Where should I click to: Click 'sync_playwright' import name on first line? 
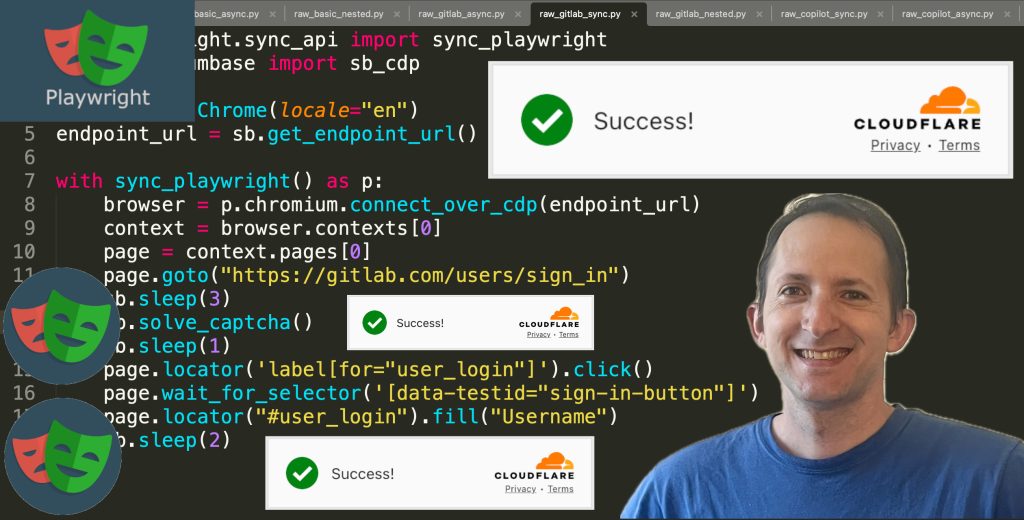pos(519,40)
